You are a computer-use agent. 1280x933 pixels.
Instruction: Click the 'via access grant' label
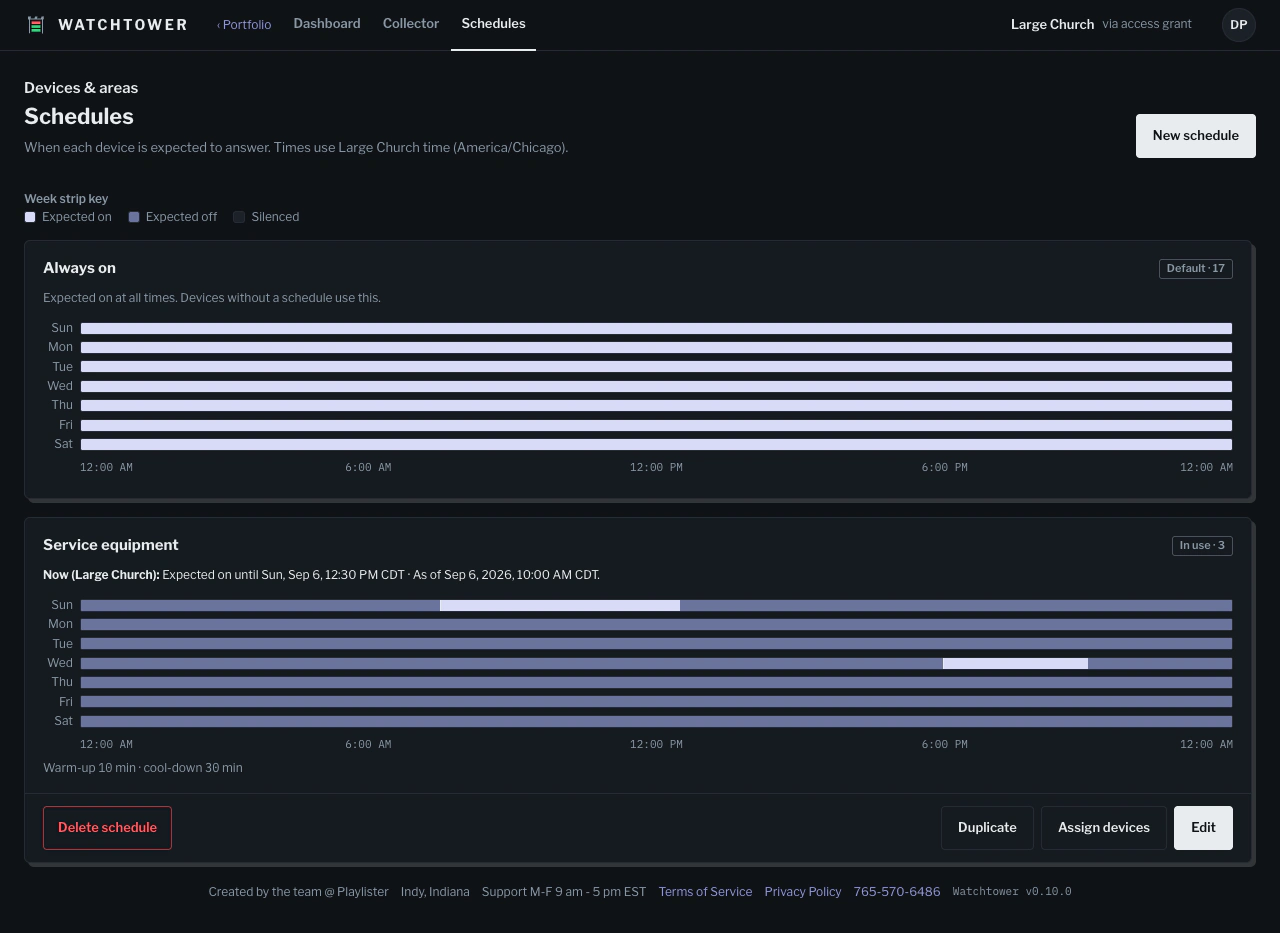click(x=1147, y=24)
